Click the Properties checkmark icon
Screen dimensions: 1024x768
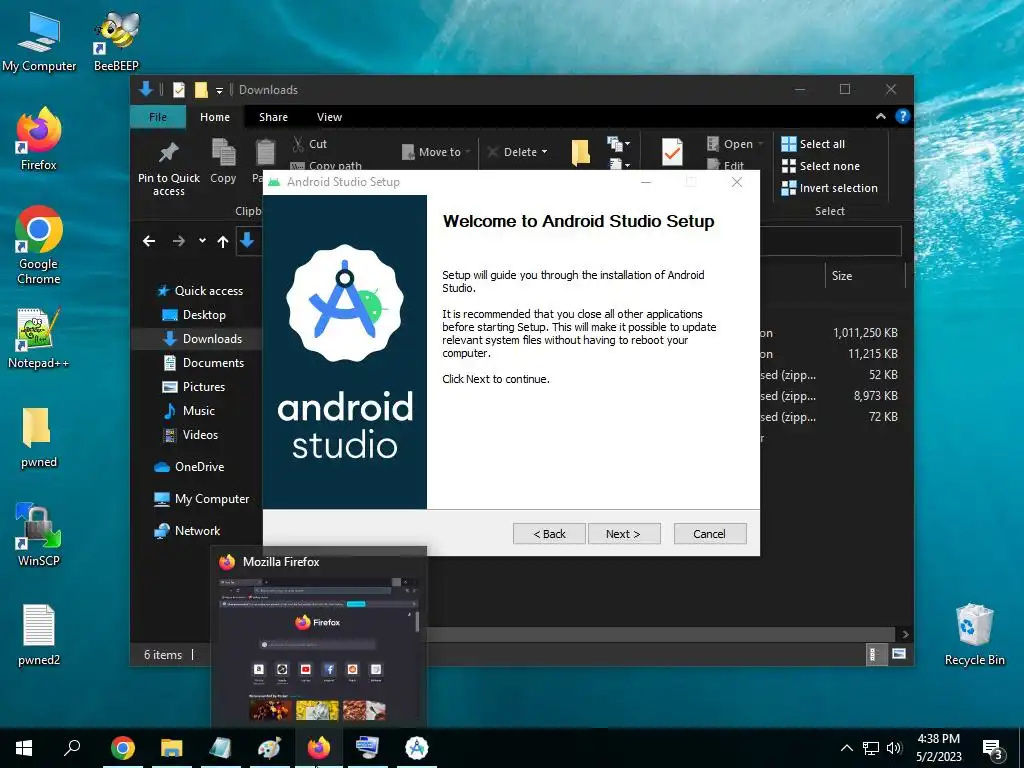[672, 152]
